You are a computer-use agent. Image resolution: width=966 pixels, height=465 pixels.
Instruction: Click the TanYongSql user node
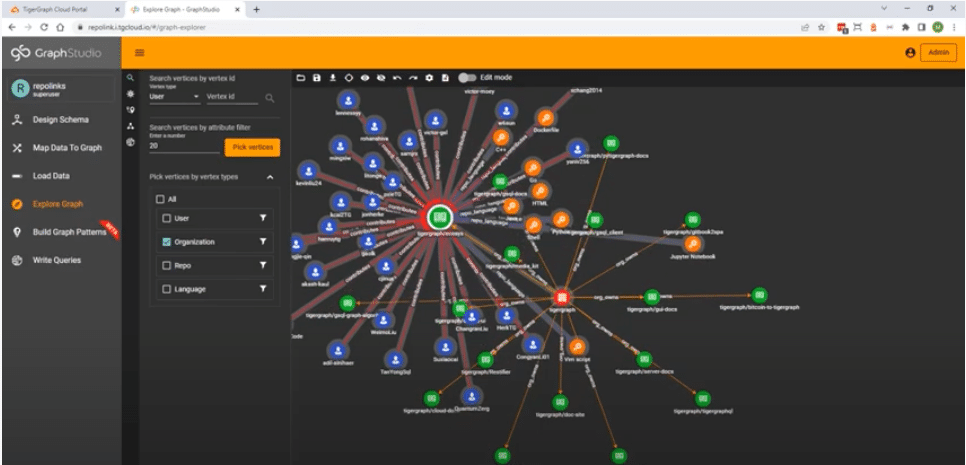click(396, 359)
